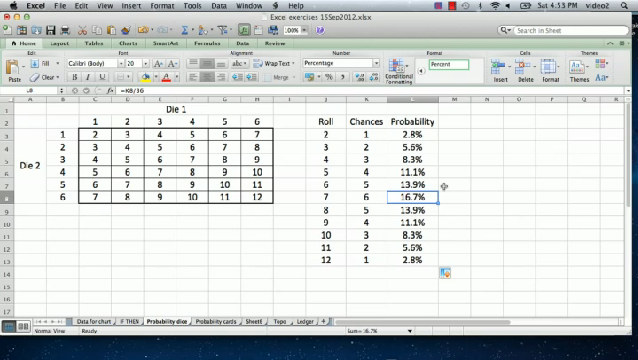The height and width of the screenshot is (360, 638).
Task: Click the Delete cells icon
Action: (522, 65)
